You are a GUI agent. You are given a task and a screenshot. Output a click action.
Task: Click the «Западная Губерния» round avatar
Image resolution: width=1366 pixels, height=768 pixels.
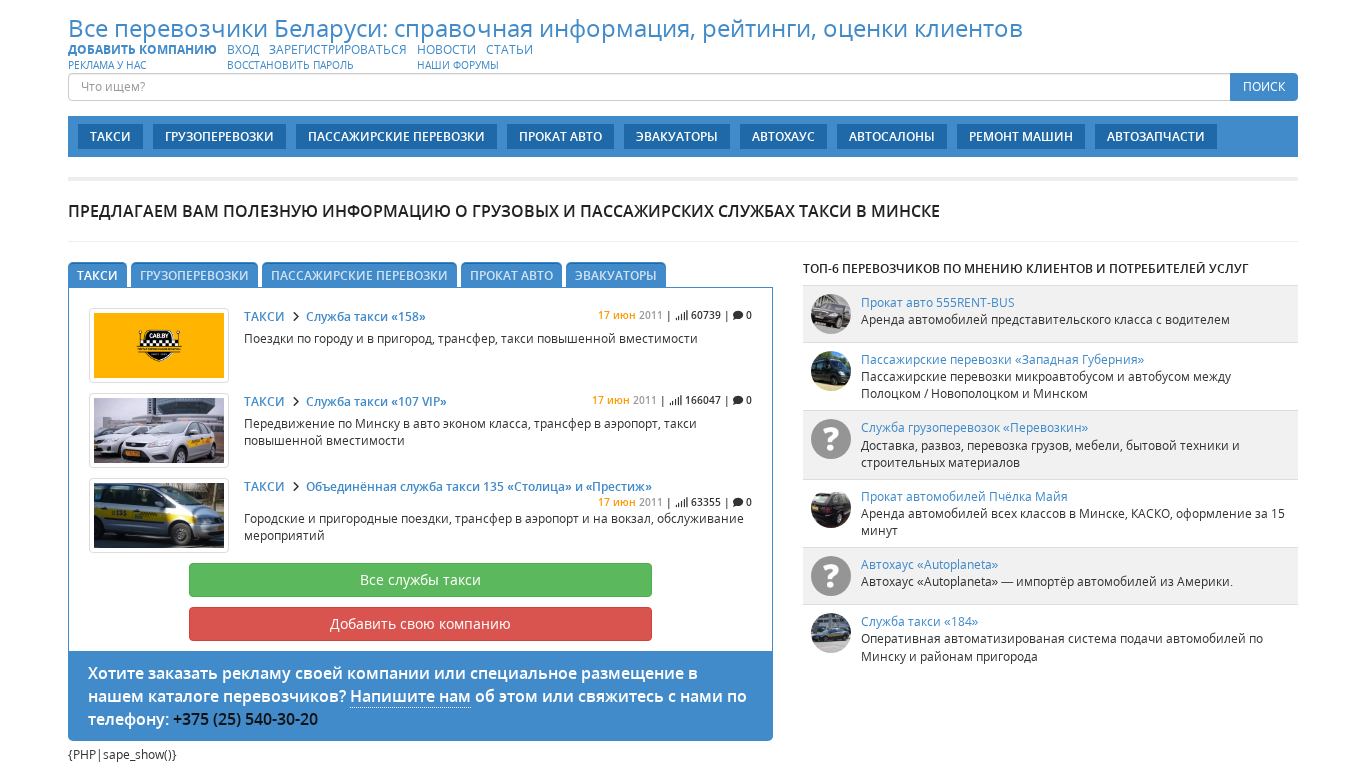pyautogui.click(x=830, y=371)
